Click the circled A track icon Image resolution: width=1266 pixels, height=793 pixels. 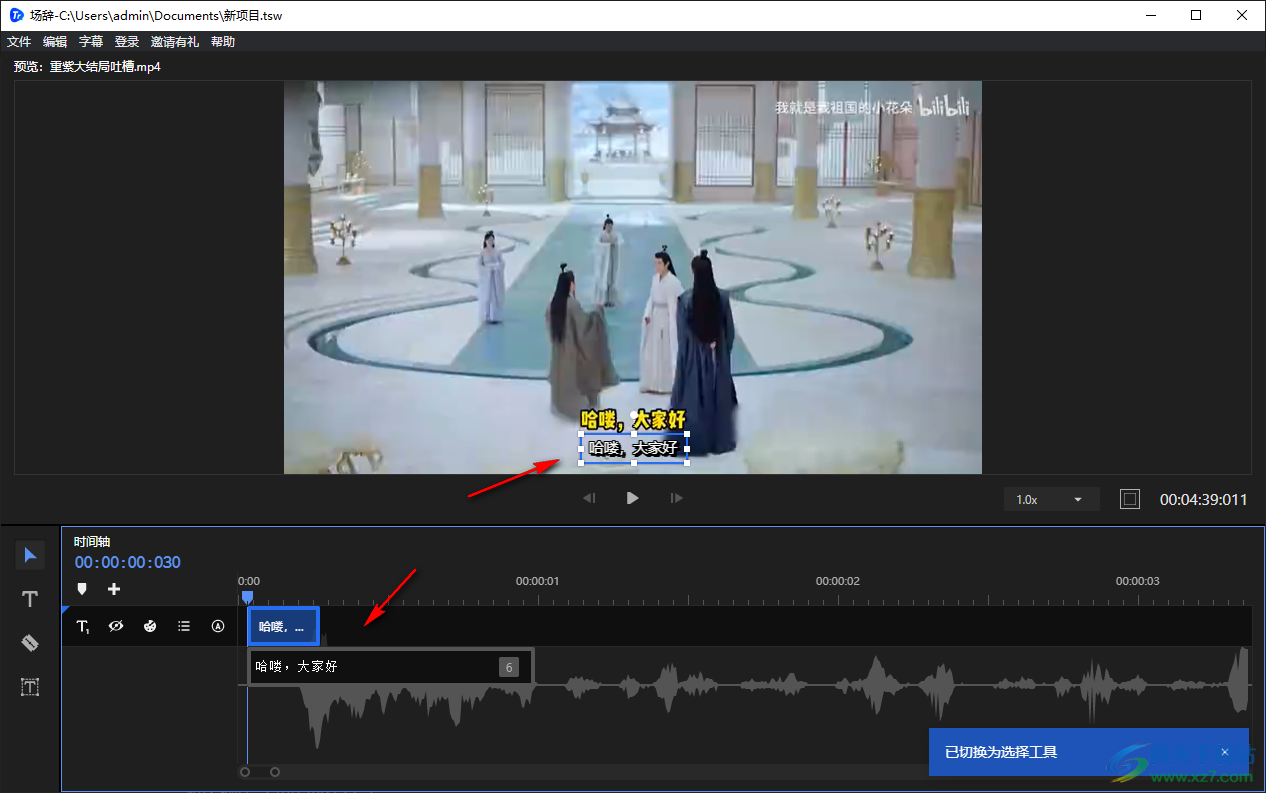coord(218,626)
